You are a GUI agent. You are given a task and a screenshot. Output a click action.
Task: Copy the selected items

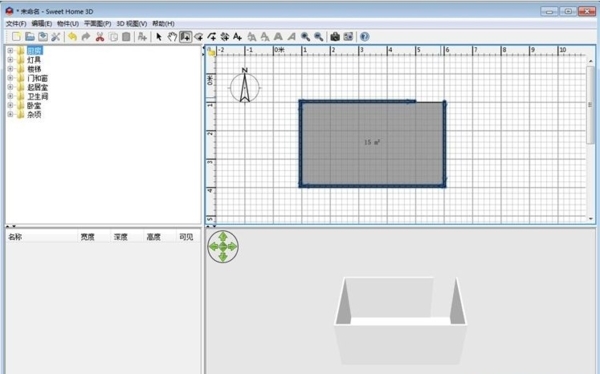click(x=113, y=37)
